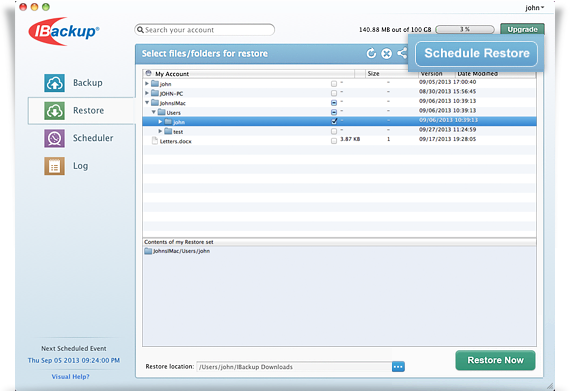Viewport: 570px width, 391px height.
Task: Click the Letters.docx file icon
Action: point(154,141)
